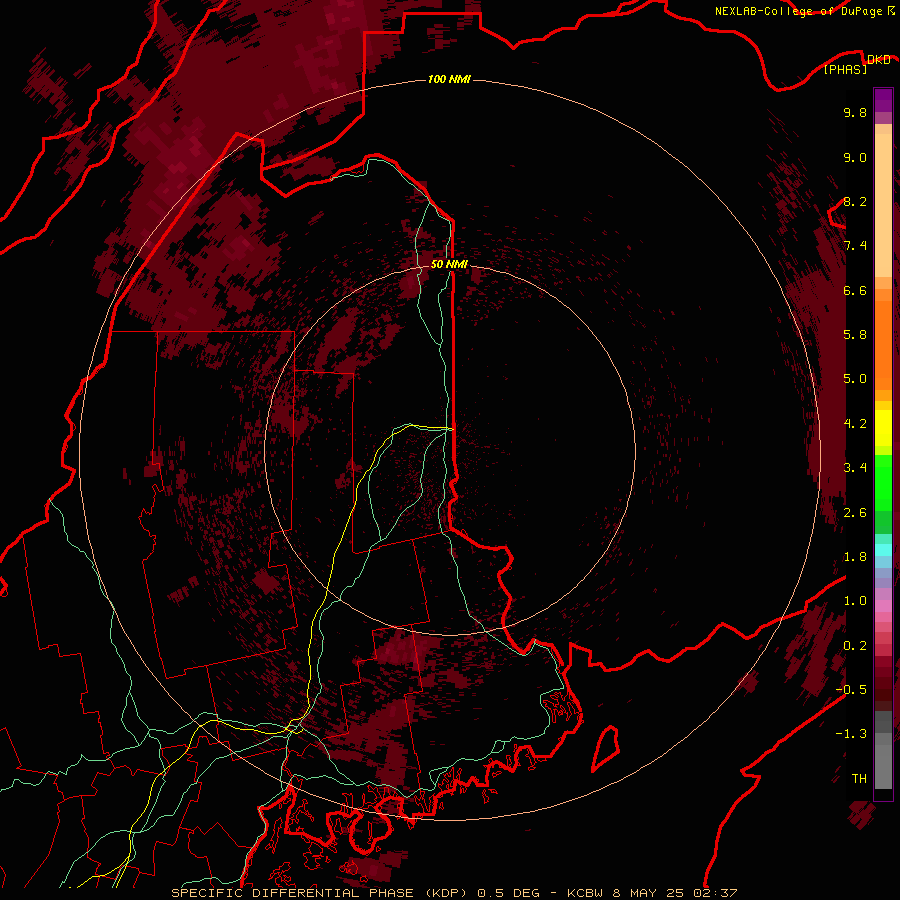Viewport: 900px width, 900px height.
Task: Click the 7.4 scale value label
Action: [x=855, y=246]
